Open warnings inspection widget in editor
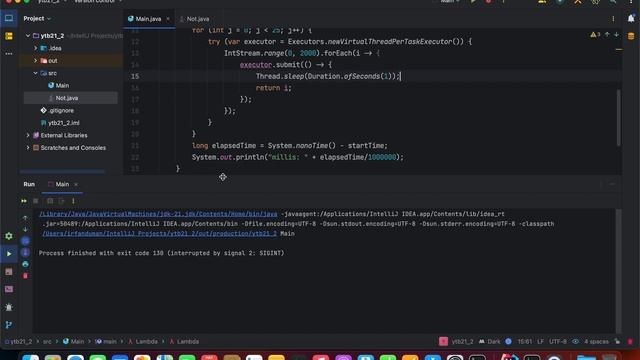Viewport: 640px width, 360px height. (x=595, y=35)
